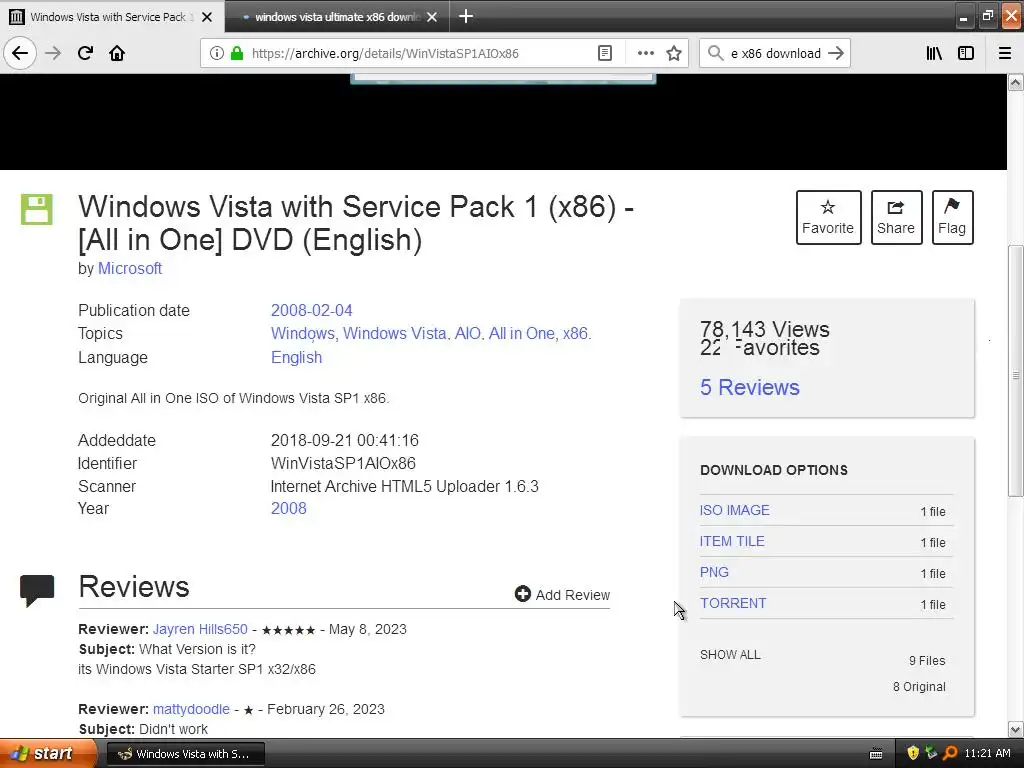Download the ITEM TILE file
The height and width of the screenshot is (768, 1024).
tap(732, 541)
